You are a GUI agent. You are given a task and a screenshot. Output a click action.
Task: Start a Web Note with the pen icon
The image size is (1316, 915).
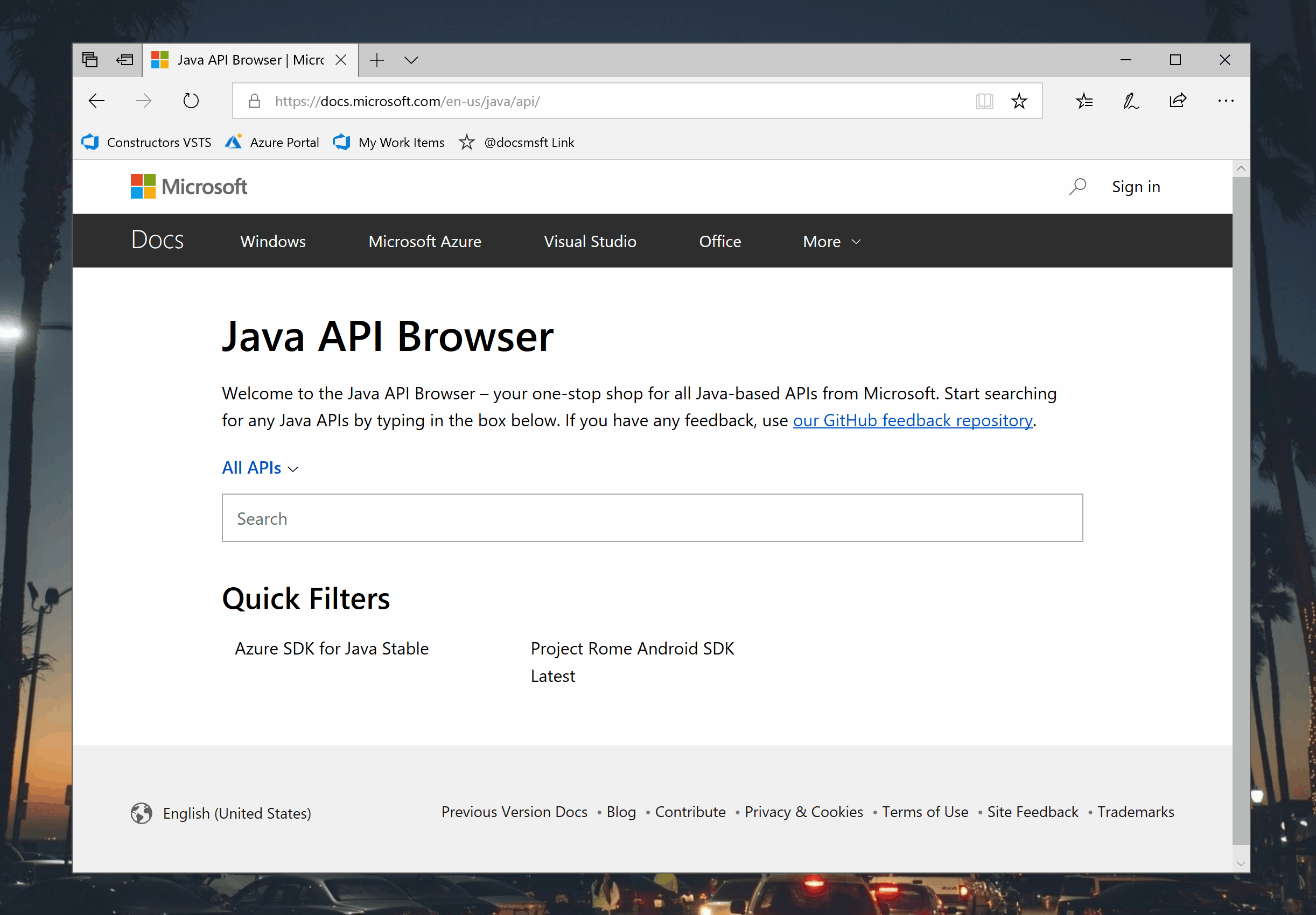pos(1130,101)
